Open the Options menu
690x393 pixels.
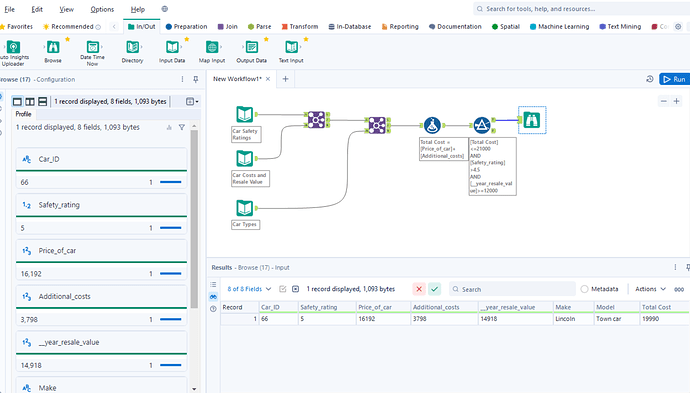click(x=102, y=9)
